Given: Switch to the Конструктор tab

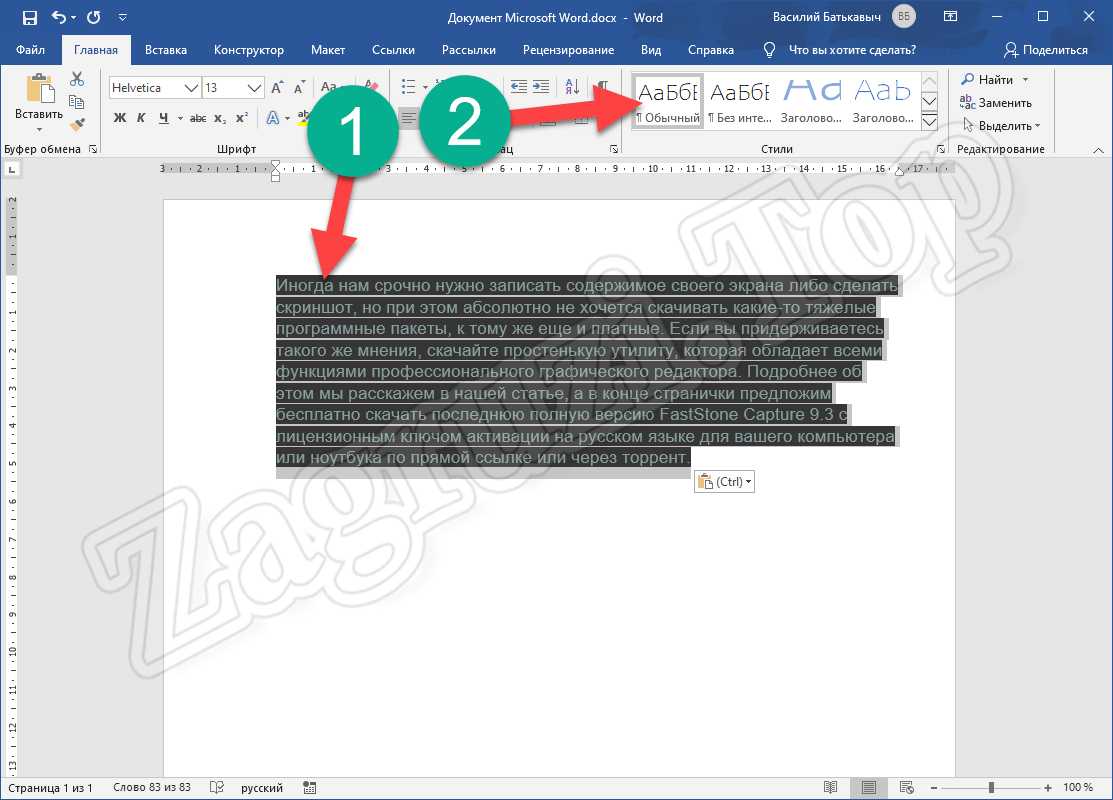Looking at the screenshot, I should point(249,50).
